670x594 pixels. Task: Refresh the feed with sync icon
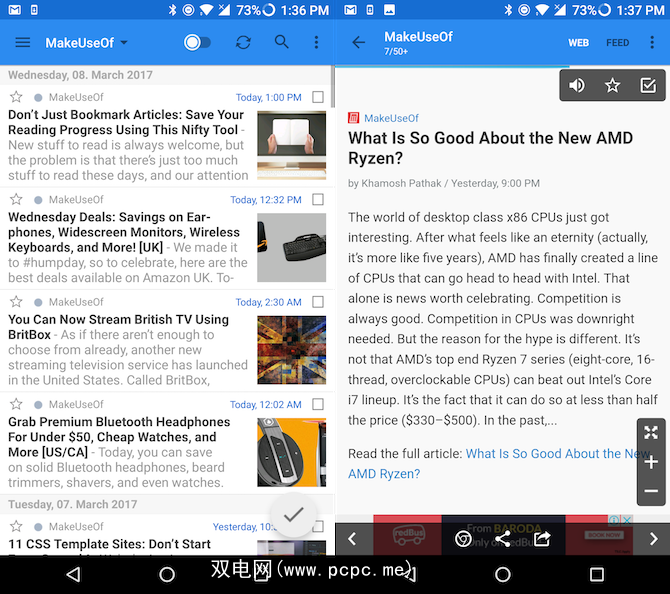click(243, 42)
